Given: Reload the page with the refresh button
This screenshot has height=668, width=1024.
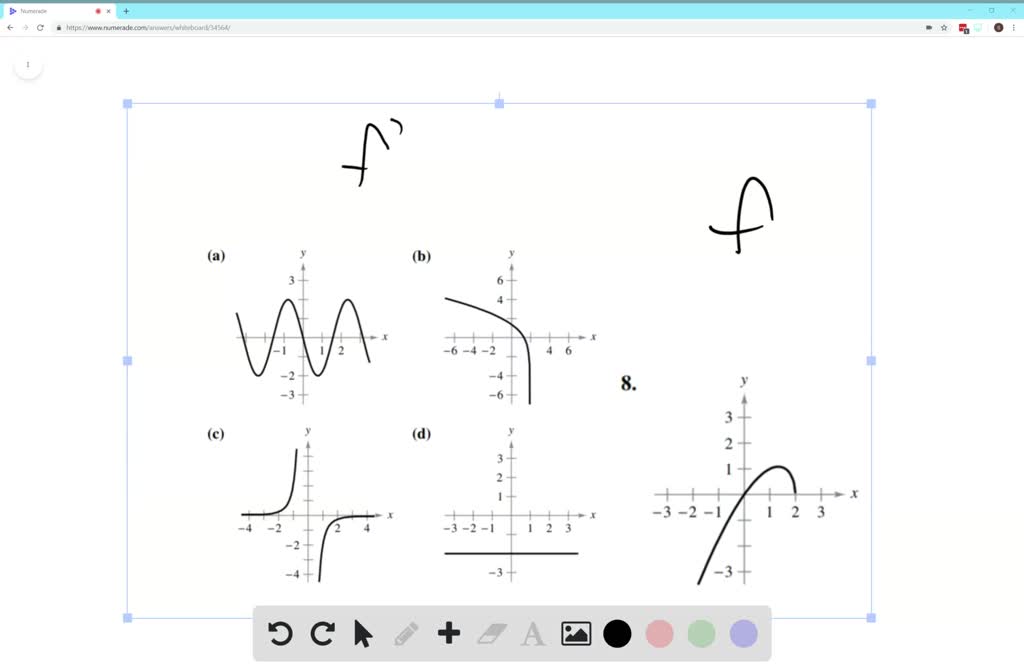Looking at the screenshot, I should click(40, 28).
